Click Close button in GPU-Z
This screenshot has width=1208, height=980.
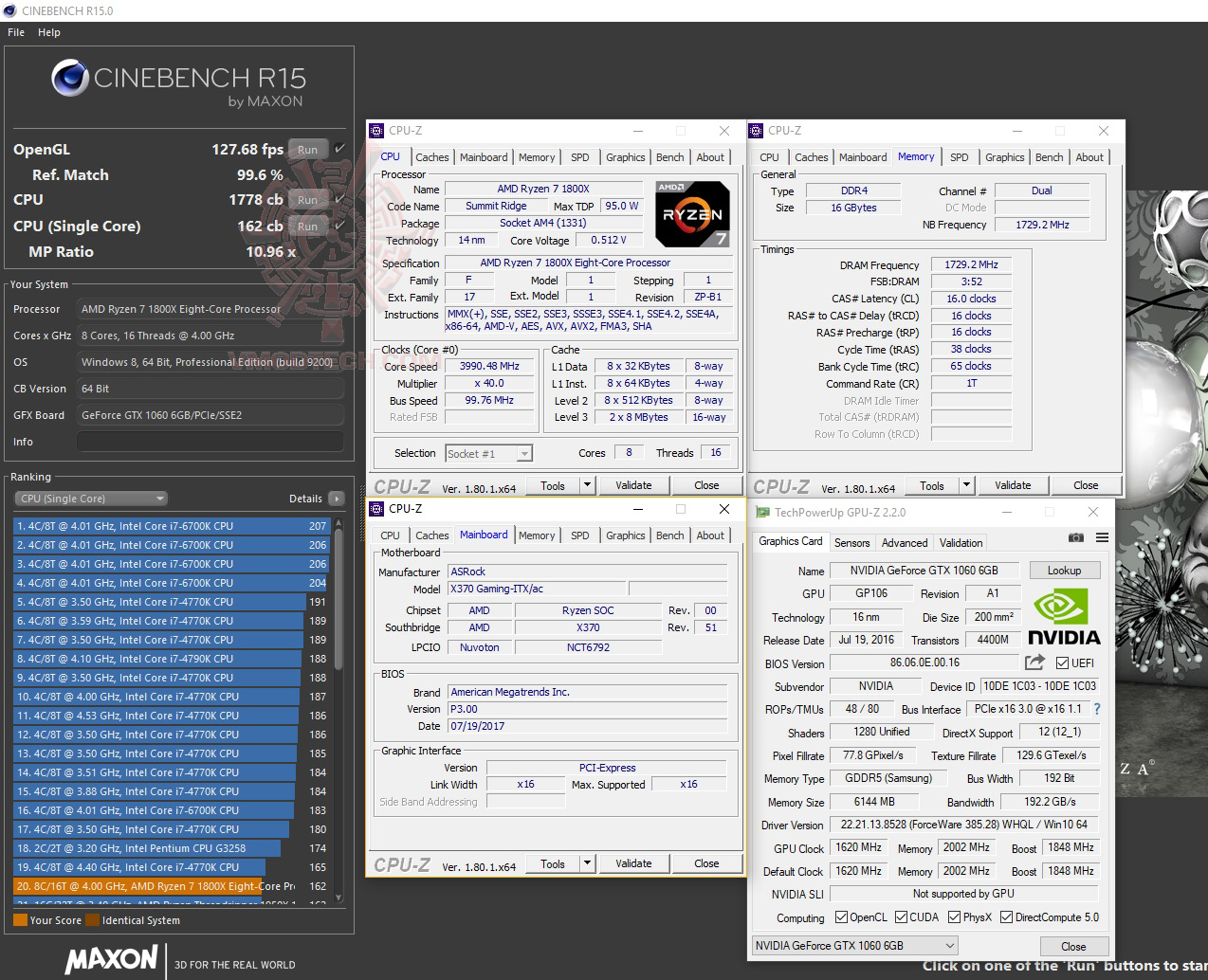tap(1073, 946)
